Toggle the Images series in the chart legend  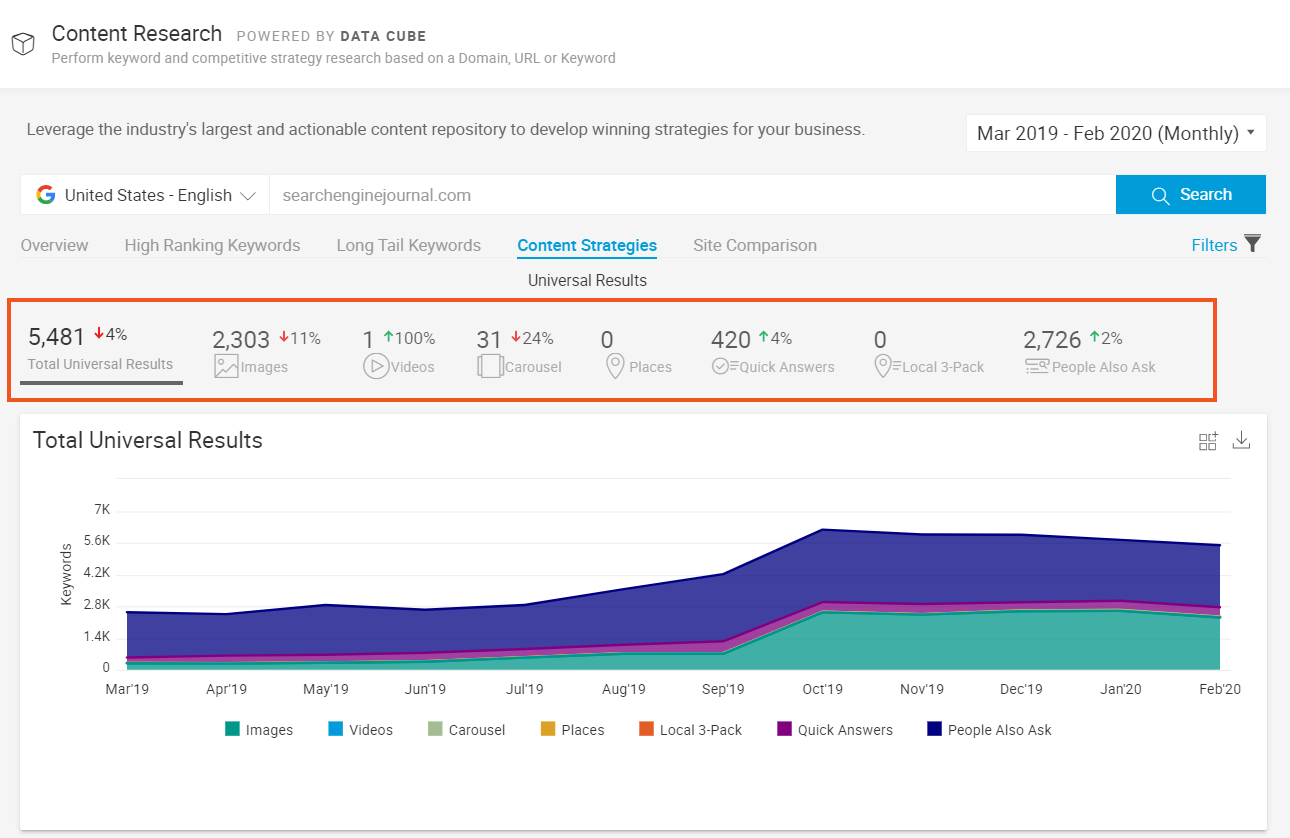tap(258, 729)
